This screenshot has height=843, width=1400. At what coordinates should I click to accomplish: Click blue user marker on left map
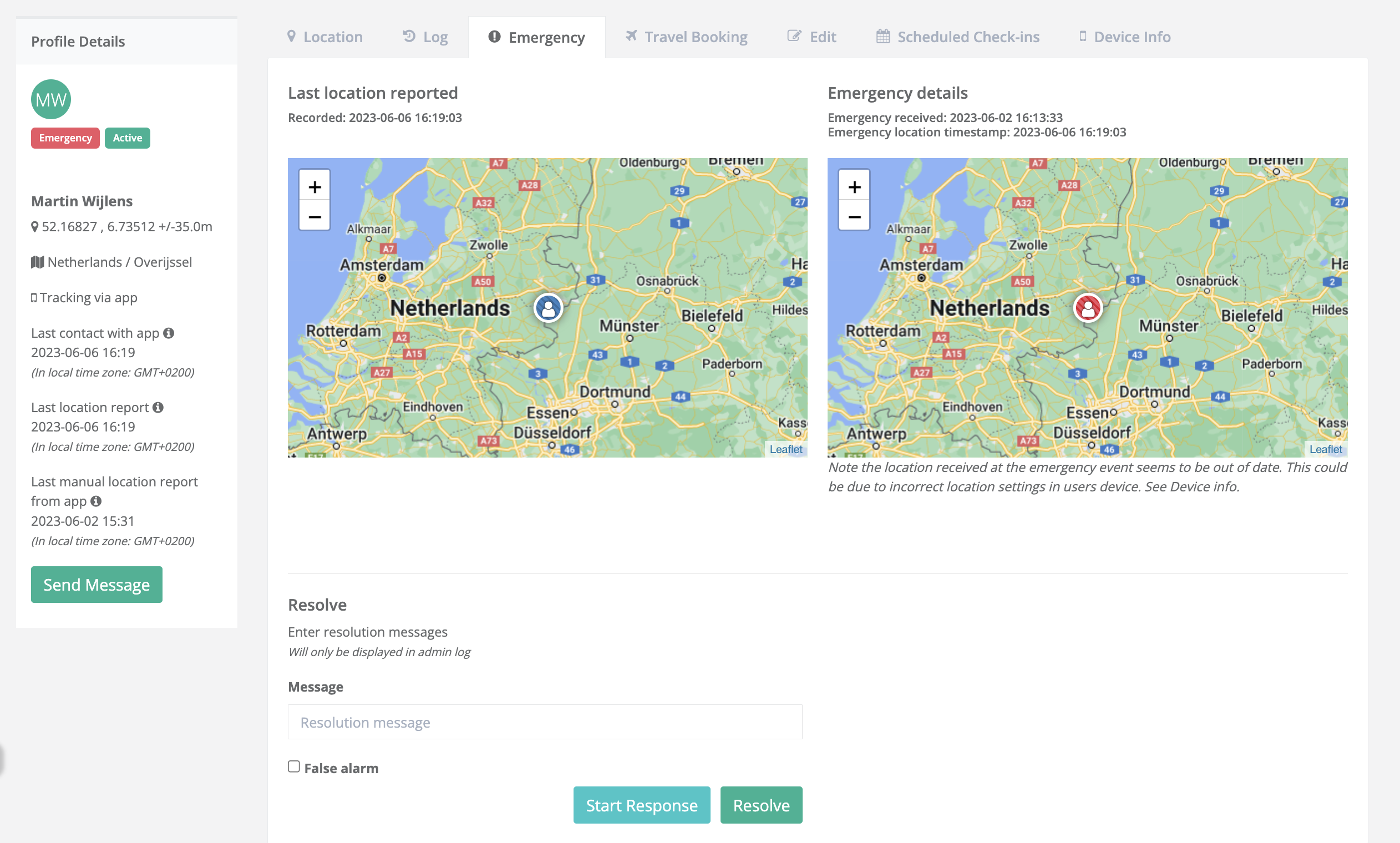(548, 308)
